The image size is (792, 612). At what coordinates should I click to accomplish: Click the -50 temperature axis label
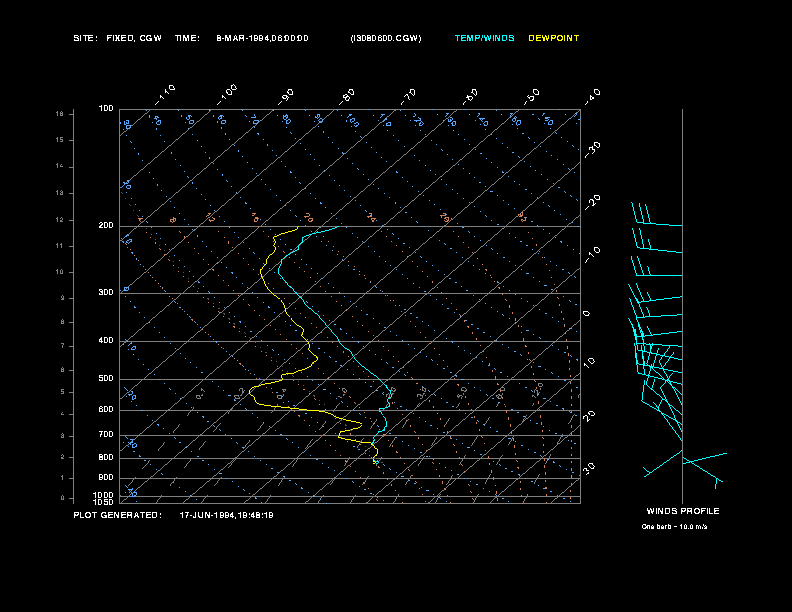pyautogui.click(x=532, y=97)
